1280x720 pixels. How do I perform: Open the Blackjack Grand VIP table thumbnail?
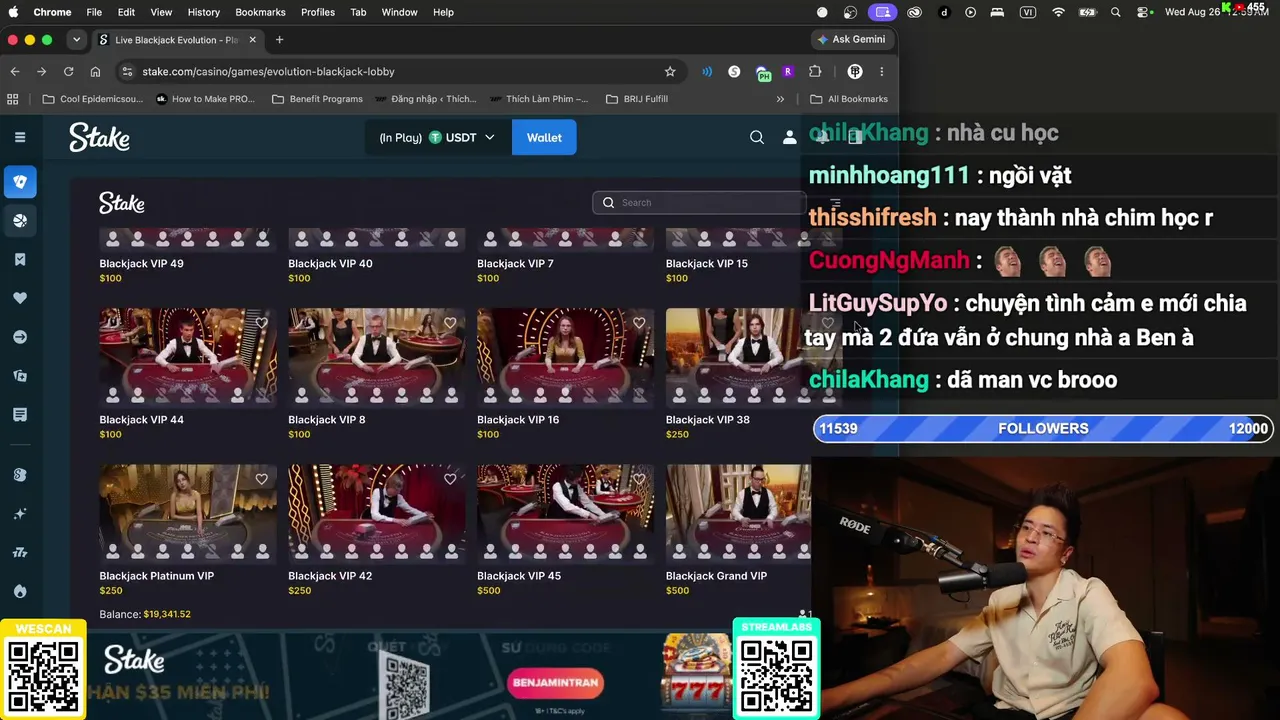coord(738,513)
